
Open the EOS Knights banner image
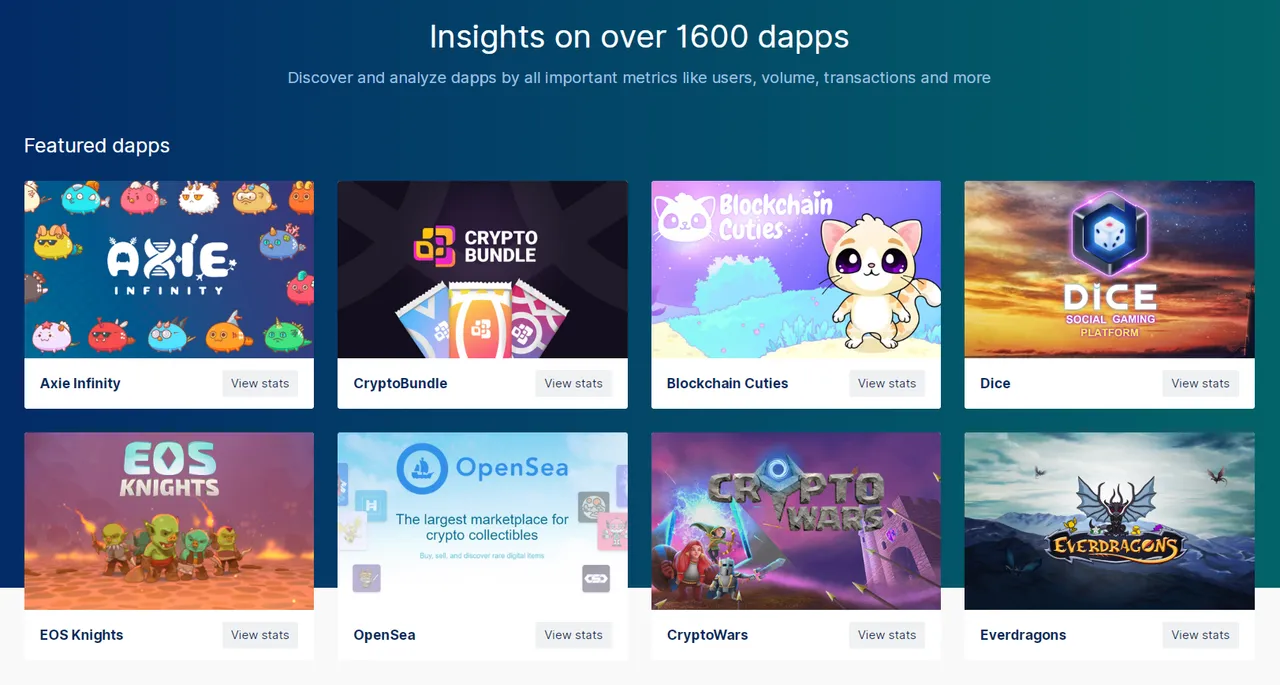coord(169,521)
